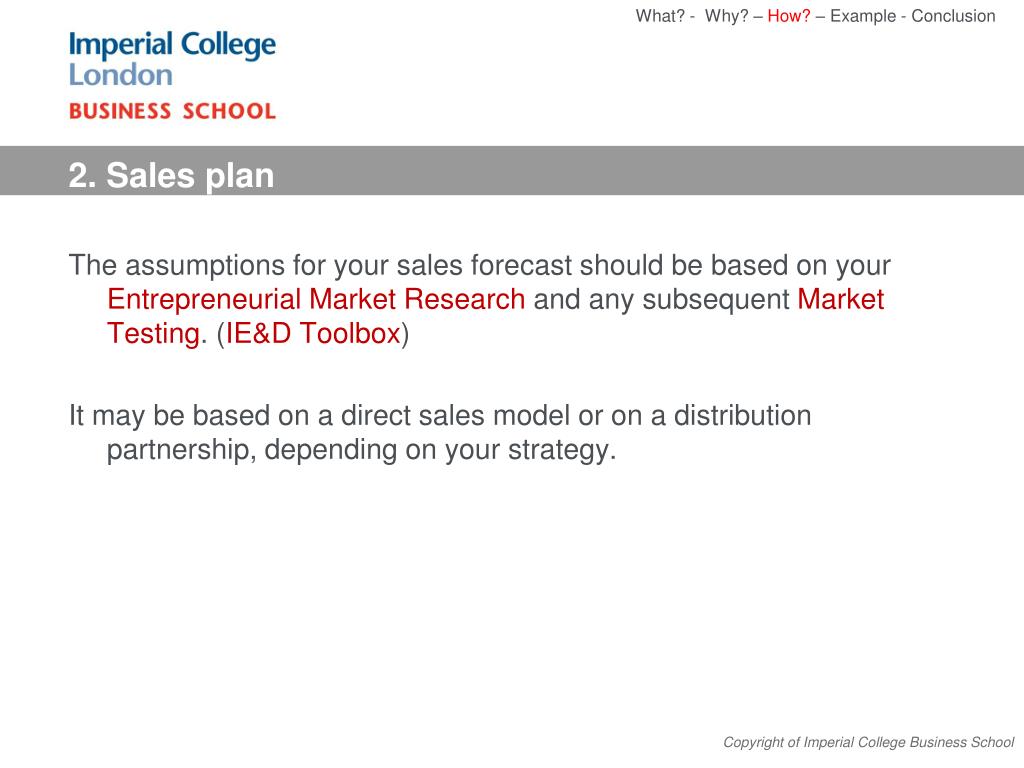Open the Entrepreneurial Market Research link
Viewport: 1024px width, 768px height.
pos(316,299)
